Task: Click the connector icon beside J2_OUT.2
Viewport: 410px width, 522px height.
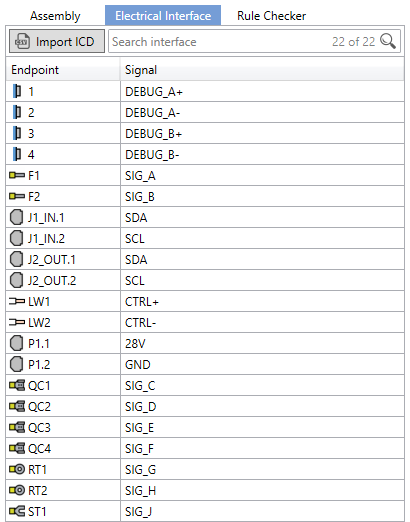Action: coord(16,280)
